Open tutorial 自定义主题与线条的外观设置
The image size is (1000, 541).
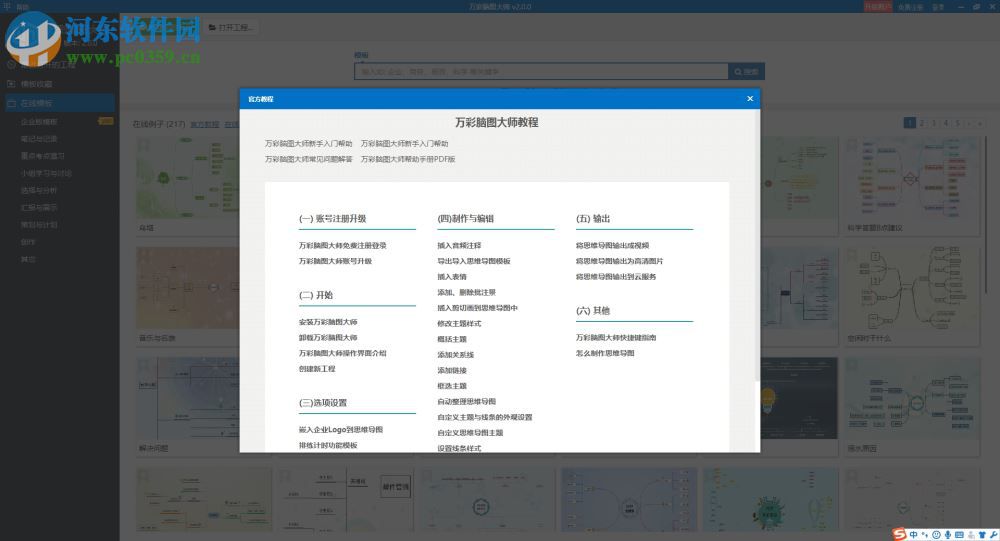(485, 417)
